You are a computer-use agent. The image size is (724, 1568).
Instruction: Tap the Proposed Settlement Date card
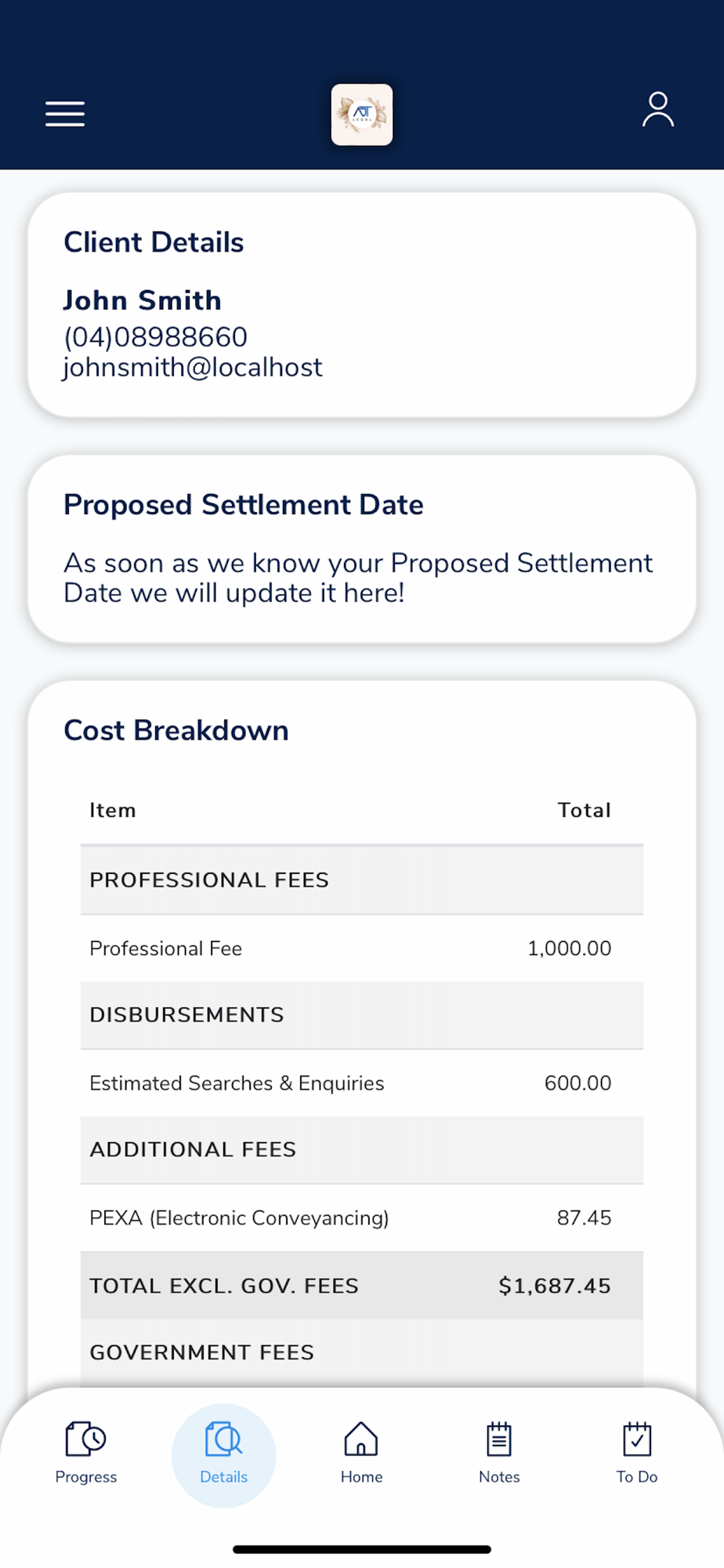click(361, 549)
